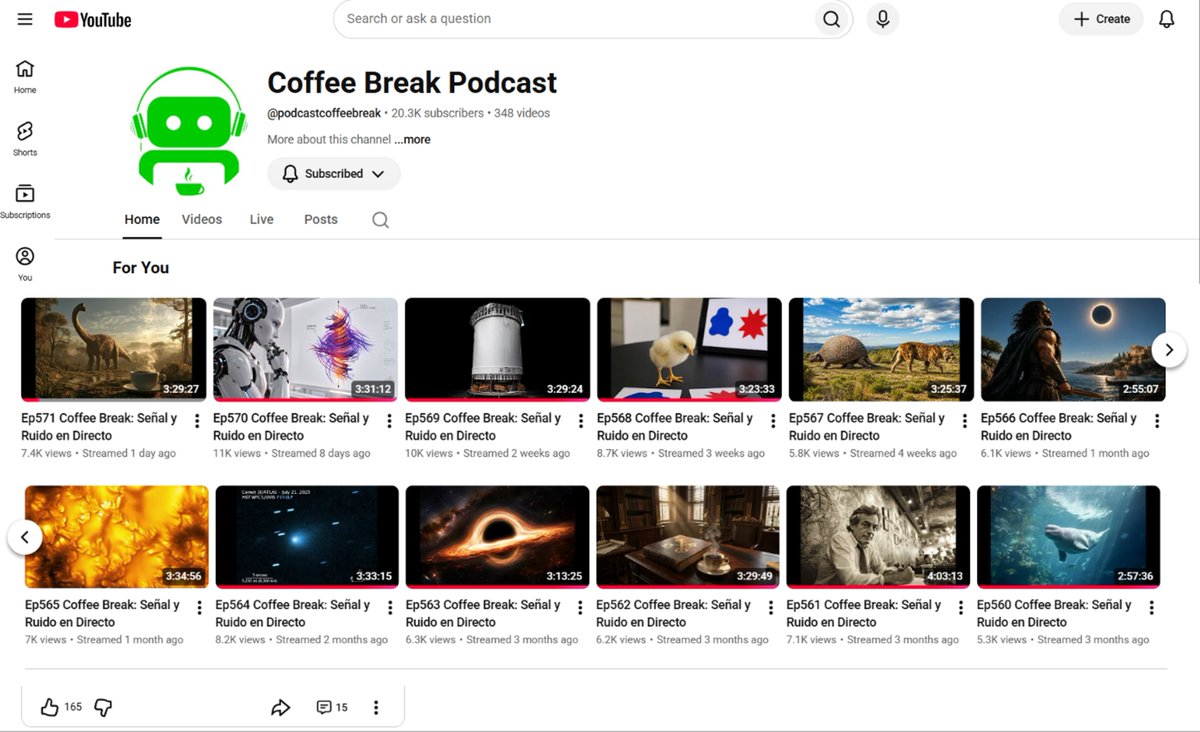Dislike the post below the shelf
1200x732 pixels.
[103, 707]
